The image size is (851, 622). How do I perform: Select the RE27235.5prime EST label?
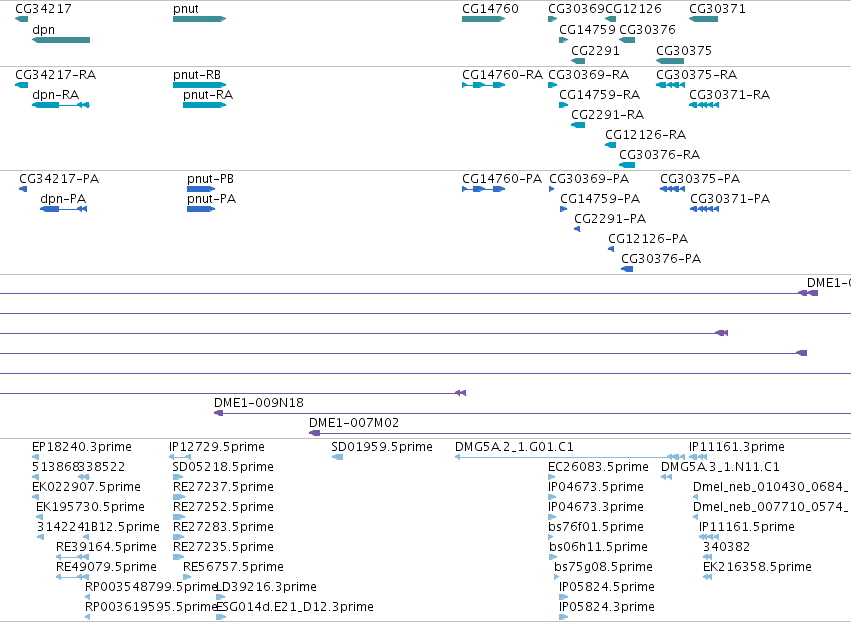point(224,547)
